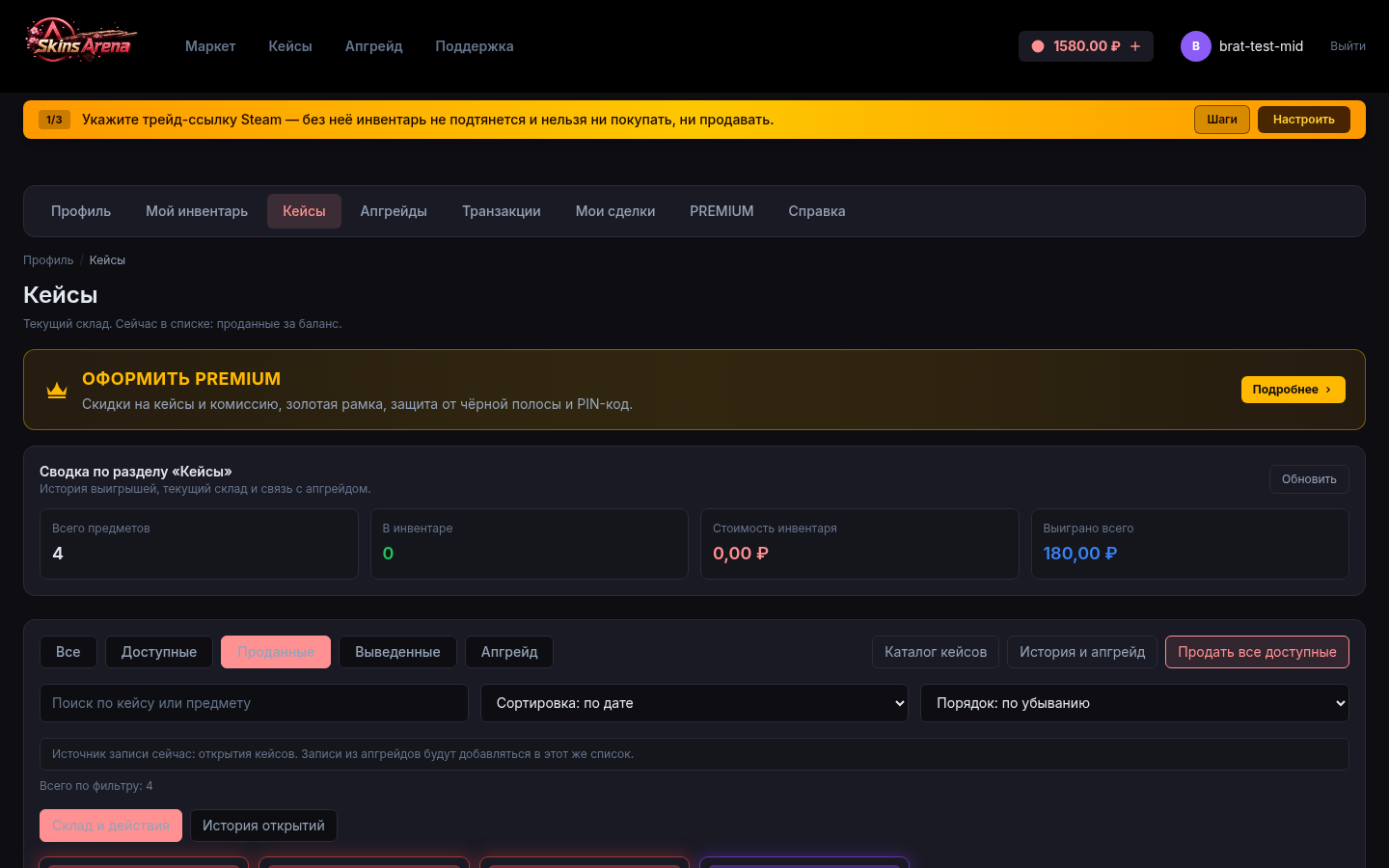Image resolution: width=1389 pixels, height=868 pixels.
Task: Click the search field for case or item
Action: pos(254,703)
